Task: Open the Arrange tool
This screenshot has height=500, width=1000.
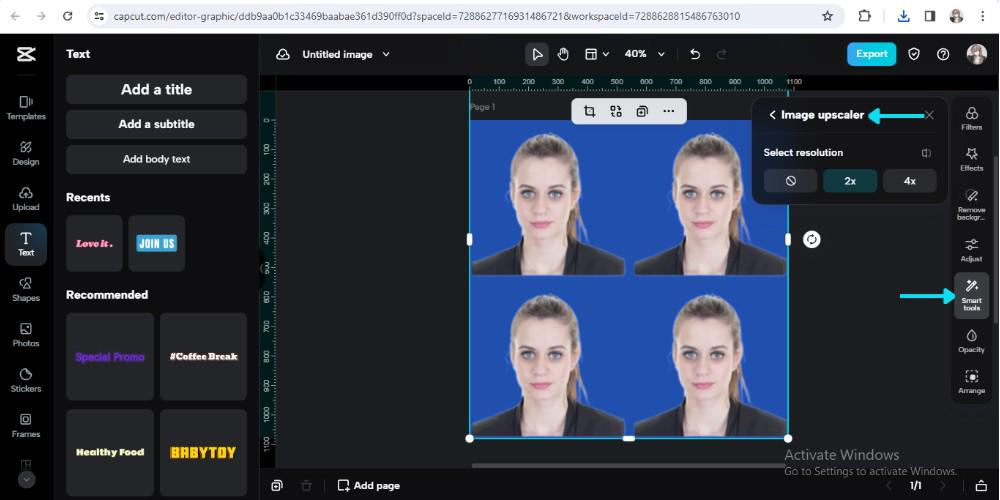Action: pos(971,382)
